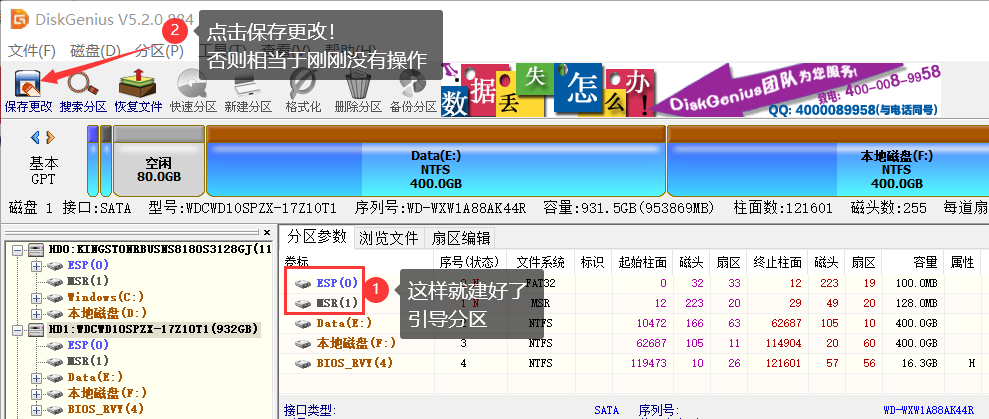
Task: Select 本地磁盘(F:) block in disk map
Action: (828, 161)
